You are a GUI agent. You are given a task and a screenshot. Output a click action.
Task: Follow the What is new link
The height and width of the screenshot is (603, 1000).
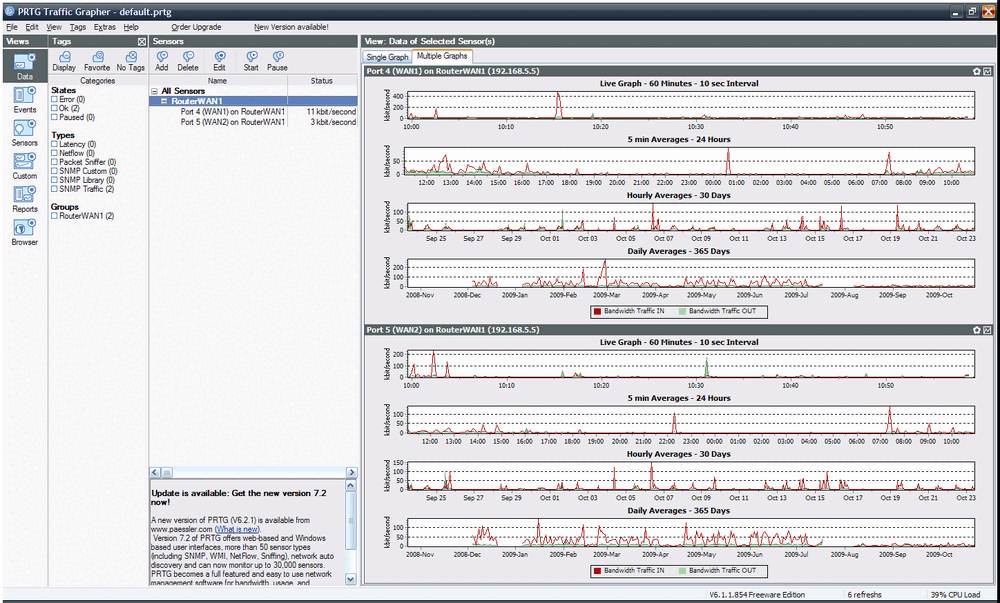pos(237,529)
